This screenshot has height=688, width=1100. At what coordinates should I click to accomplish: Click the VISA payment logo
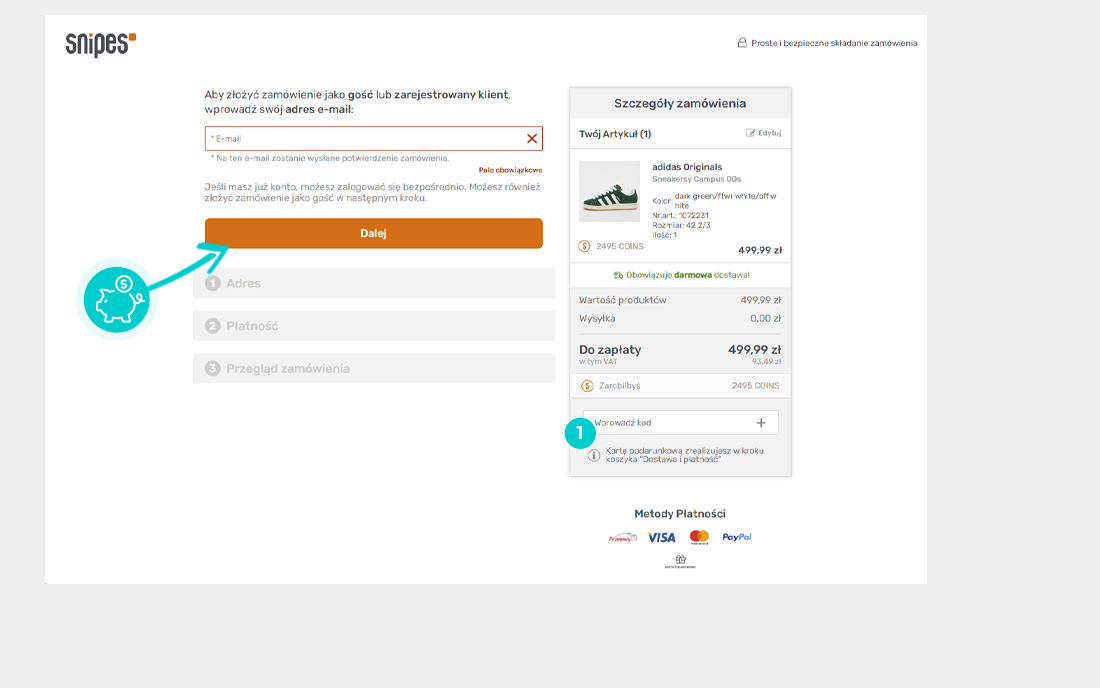pyautogui.click(x=661, y=538)
